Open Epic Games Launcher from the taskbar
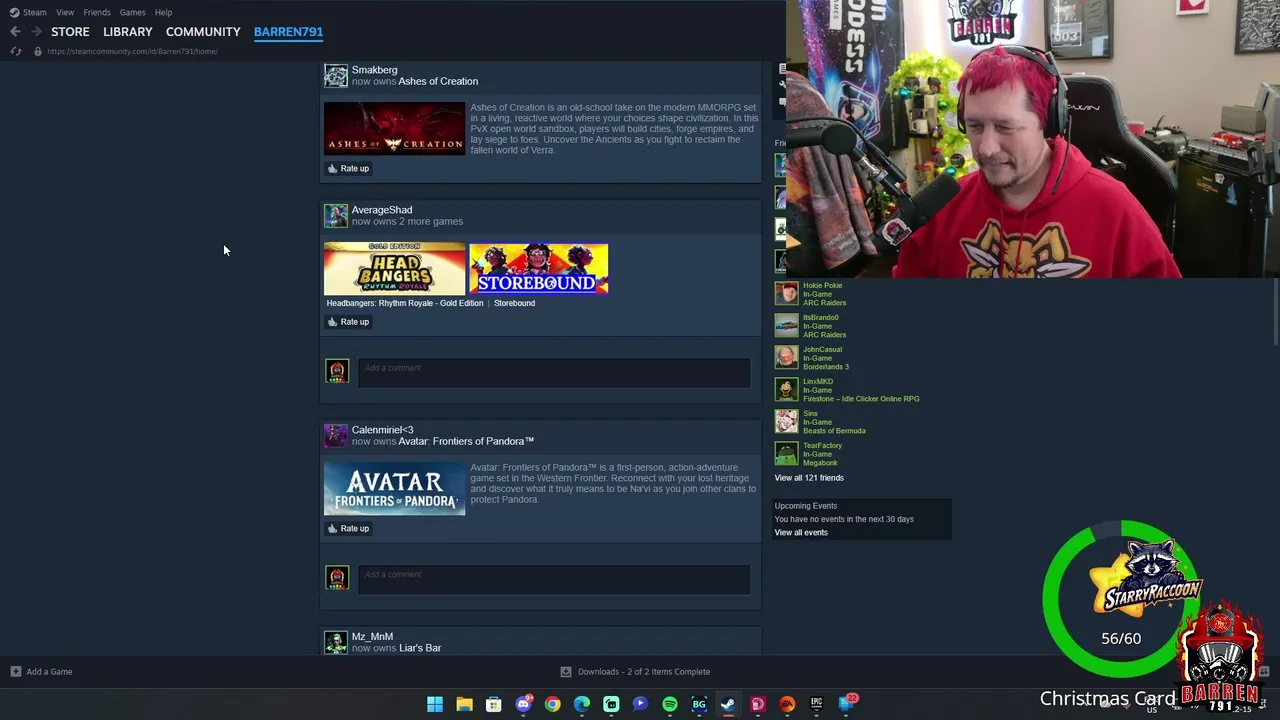1280x720 pixels. (816, 705)
